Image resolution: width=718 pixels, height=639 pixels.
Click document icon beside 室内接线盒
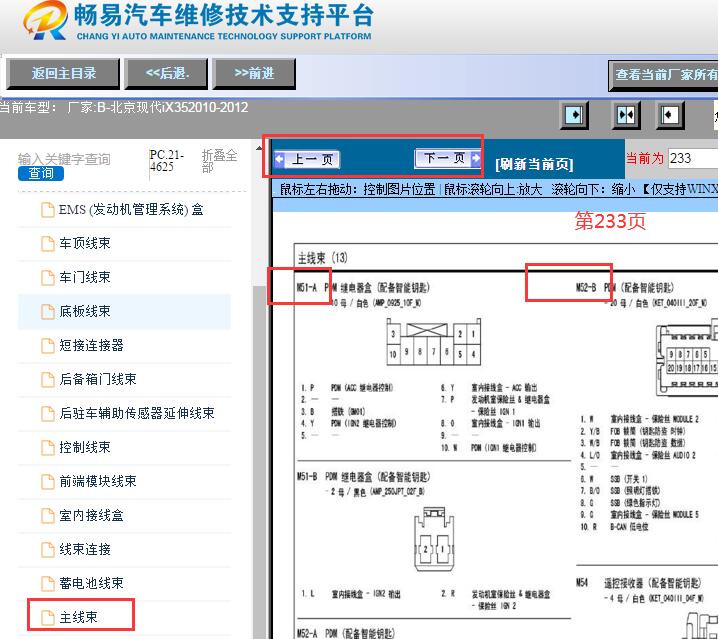point(48,516)
